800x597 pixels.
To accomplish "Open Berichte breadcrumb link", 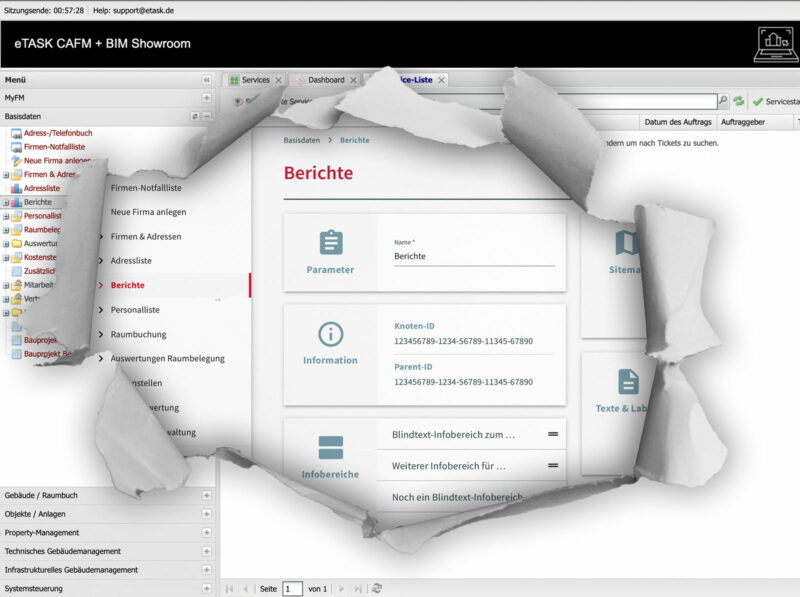I will click(x=355, y=140).
